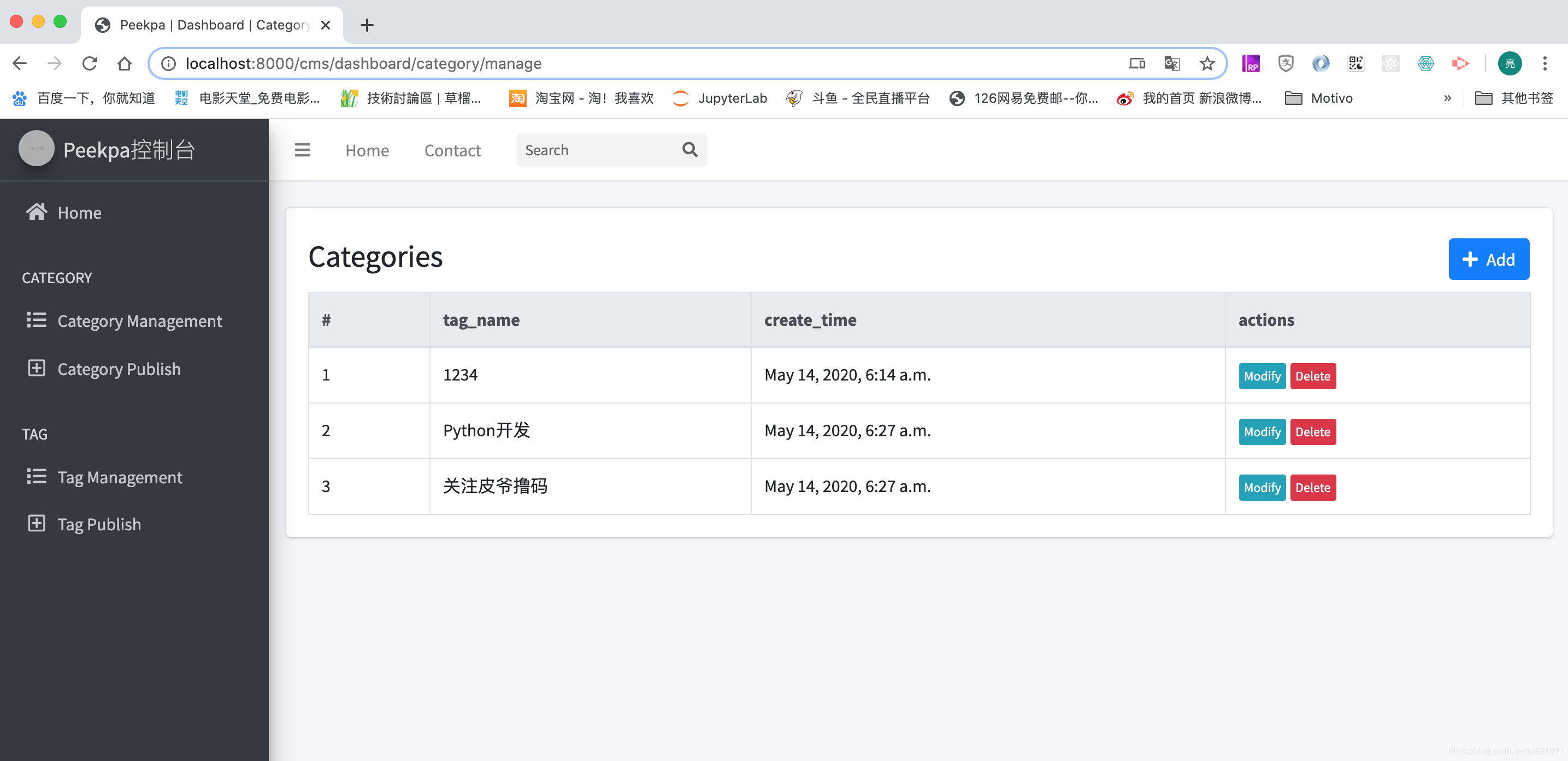Click the sidebar Home house icon
This screenshot has height=761, width=1568.
[37, 212]
